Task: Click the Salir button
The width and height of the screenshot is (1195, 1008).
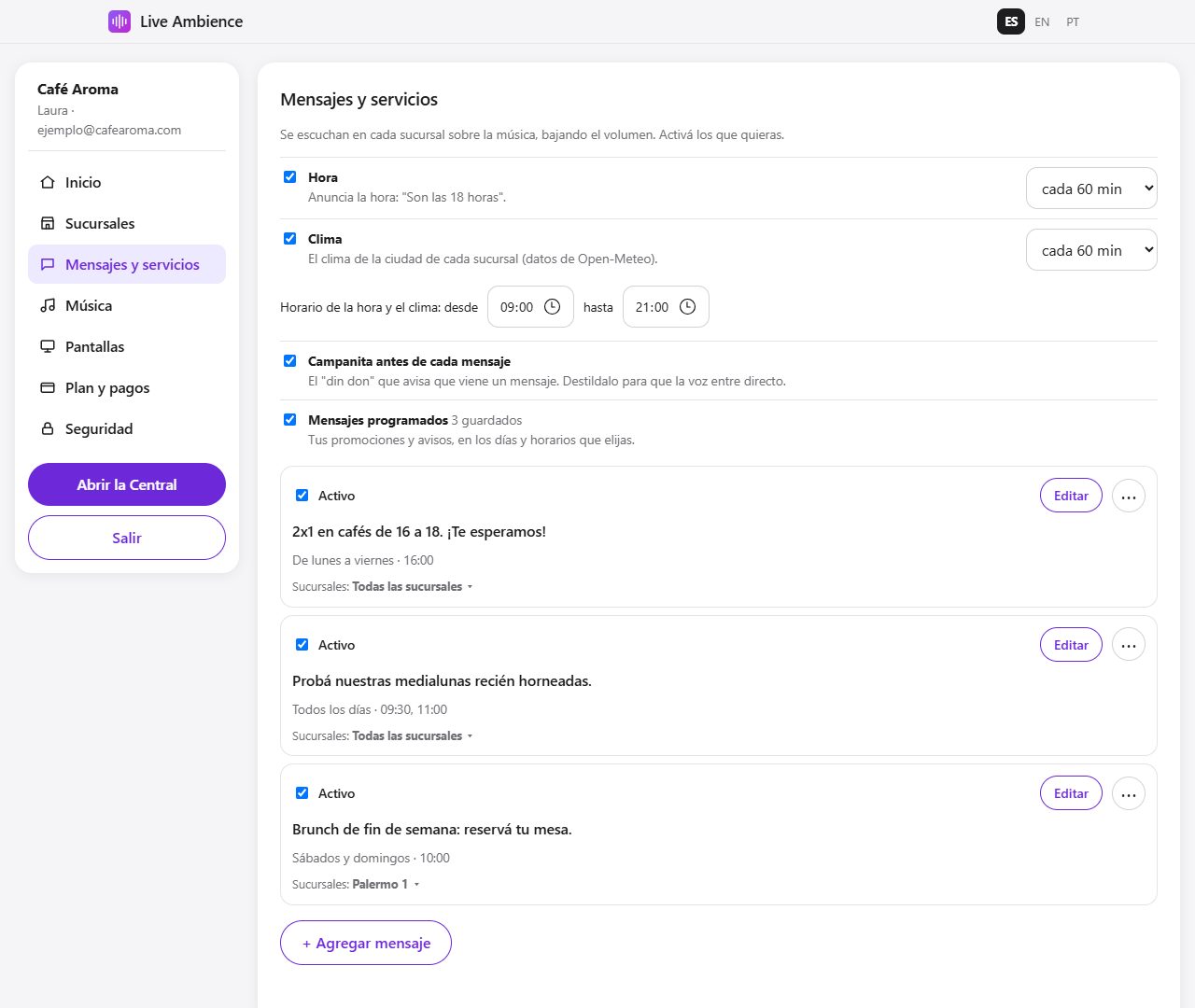Action: click(x=127, y=538)
